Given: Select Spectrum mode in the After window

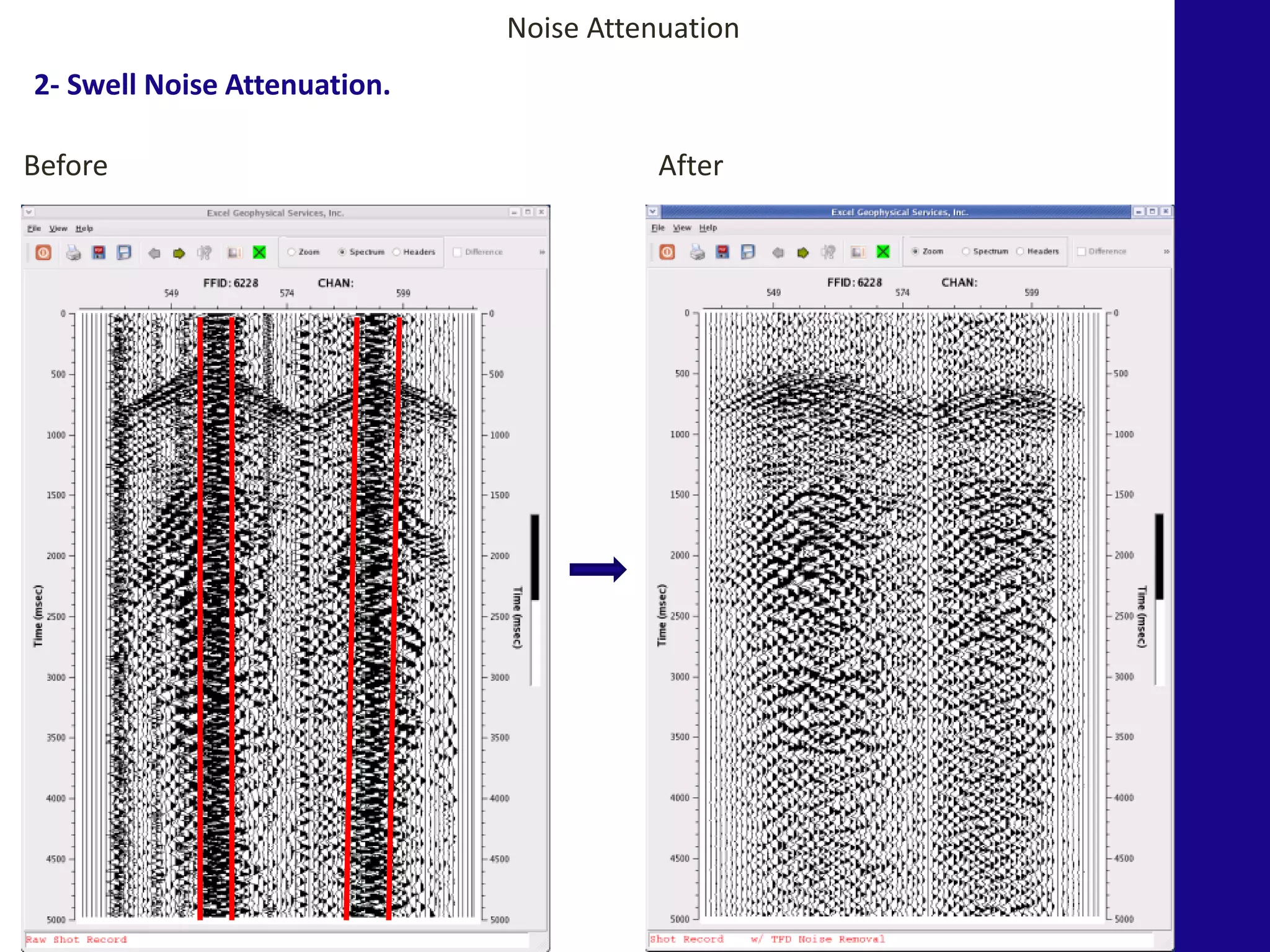Looking at the screenshot, I should [x=966, y=251].
